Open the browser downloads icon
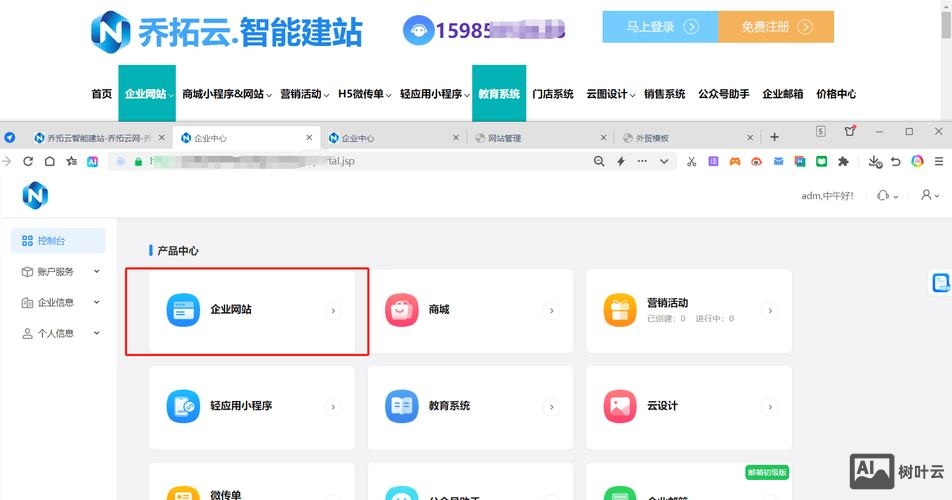 (874, 161)
